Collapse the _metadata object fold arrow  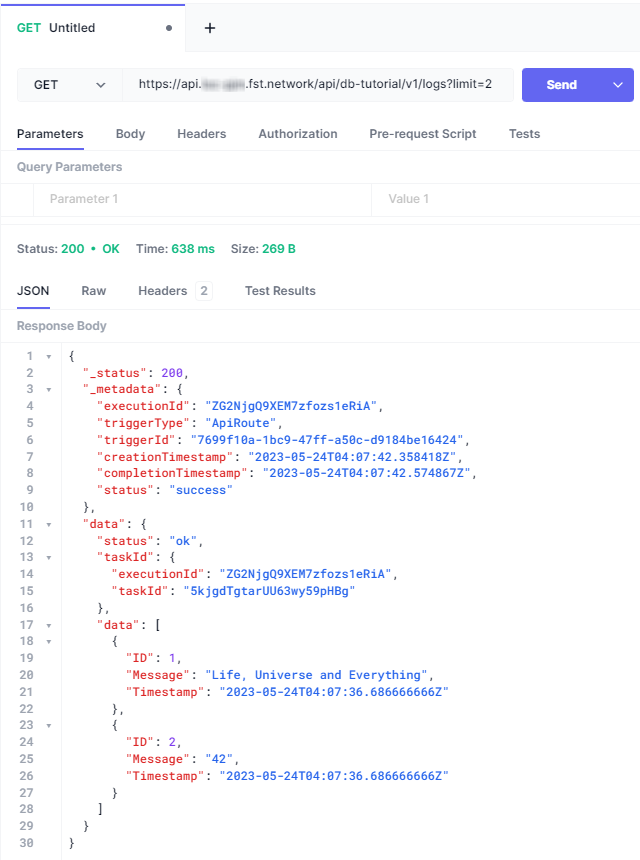click(x=49, y=390)
